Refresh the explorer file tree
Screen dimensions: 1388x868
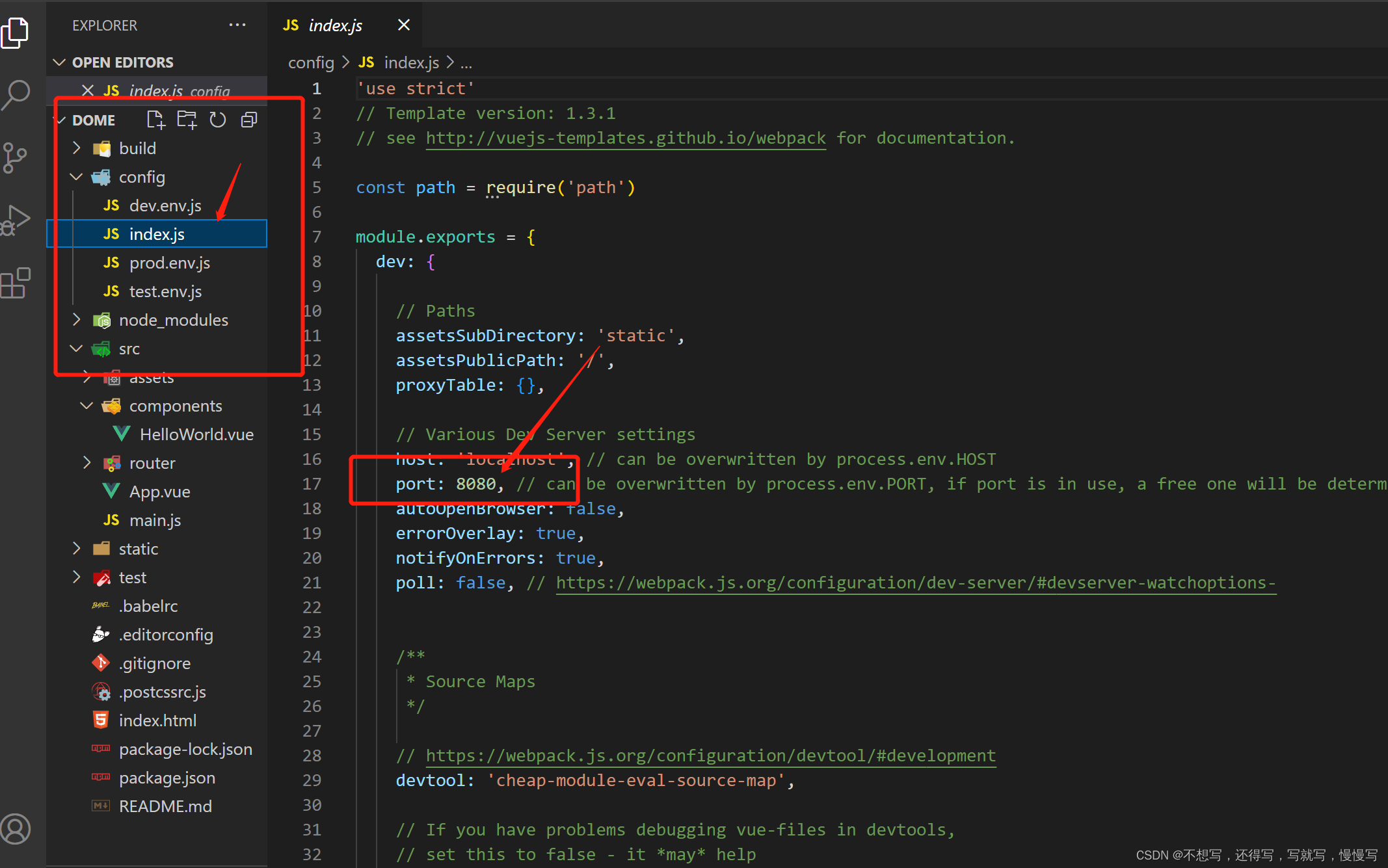[x=218, y=120]
